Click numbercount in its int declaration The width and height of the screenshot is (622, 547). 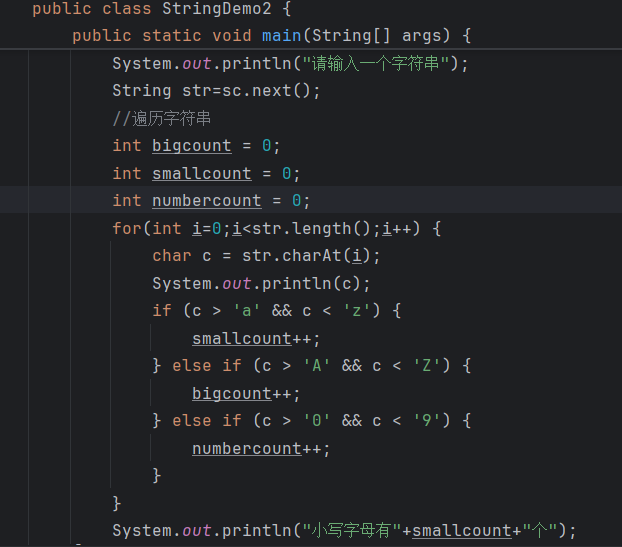tap(207, 201)
